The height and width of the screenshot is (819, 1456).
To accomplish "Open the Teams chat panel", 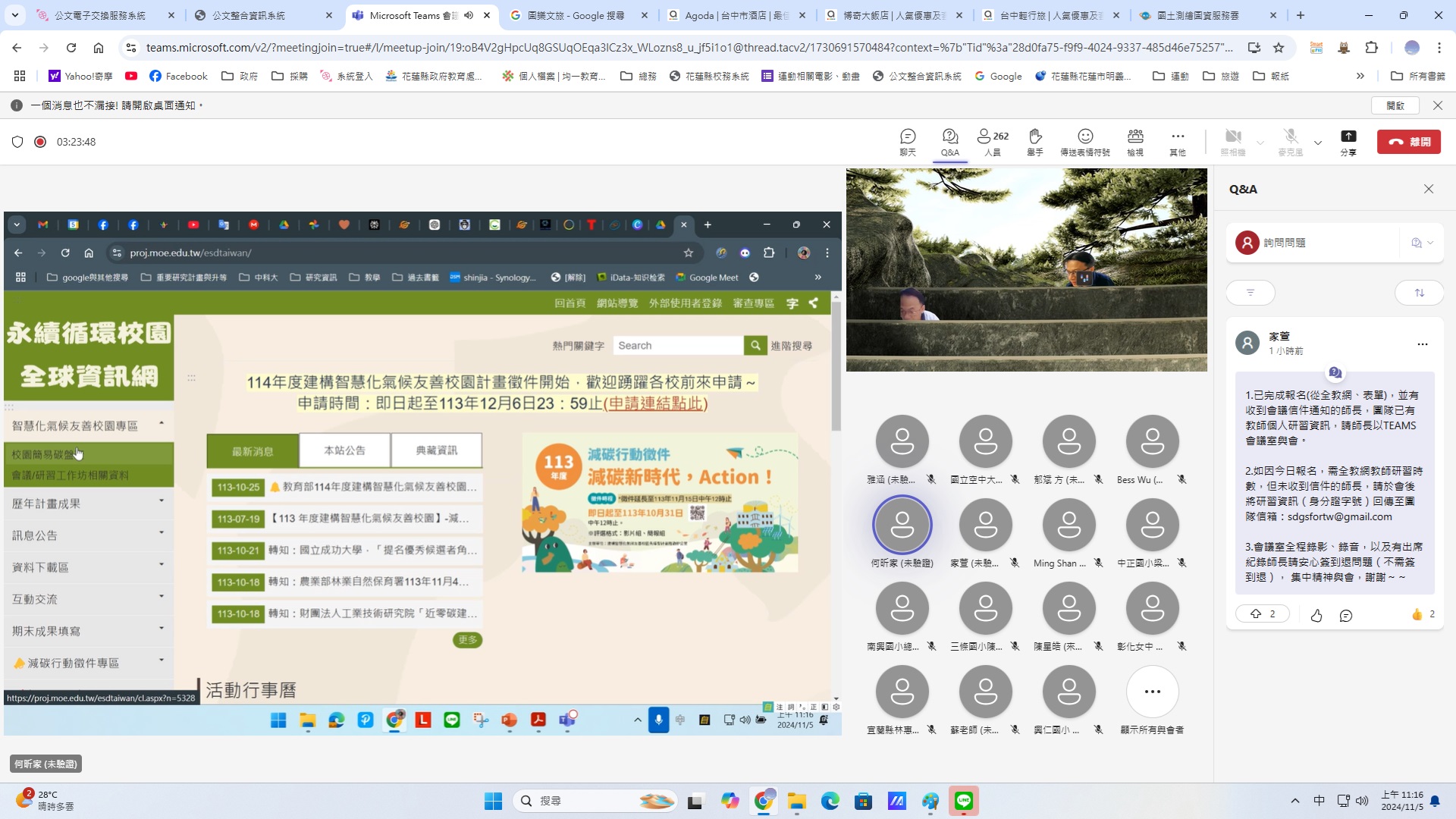I will 908,141.
